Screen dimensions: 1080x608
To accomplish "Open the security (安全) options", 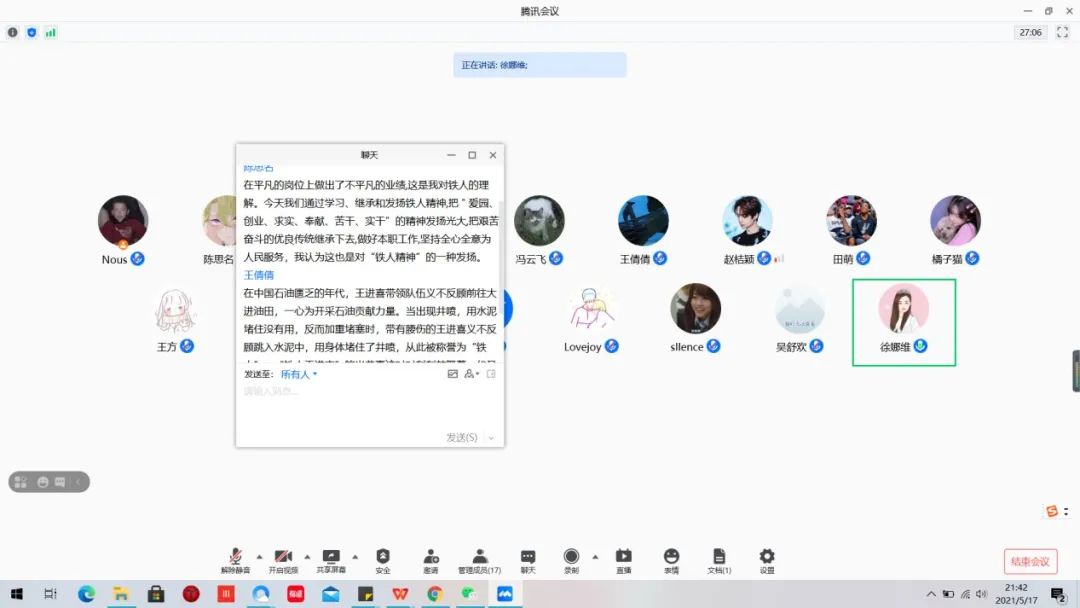I will pos(383,560).
